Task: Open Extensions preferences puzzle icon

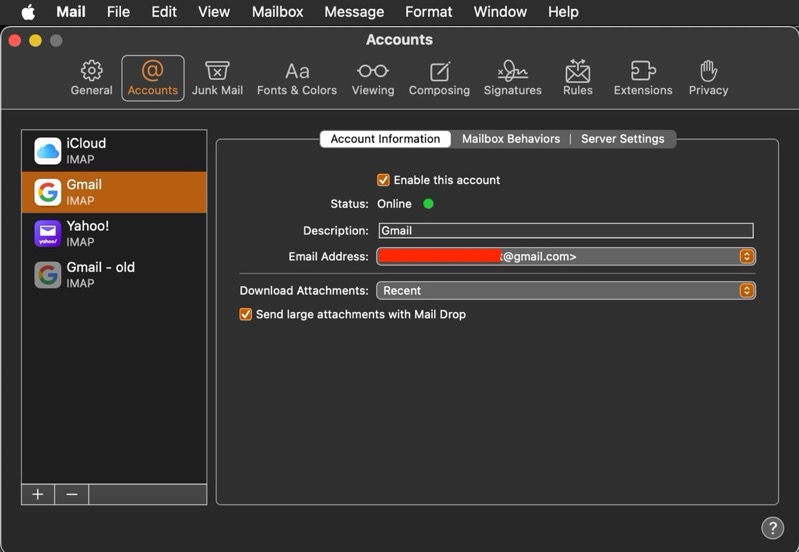Action: (643, 70)
